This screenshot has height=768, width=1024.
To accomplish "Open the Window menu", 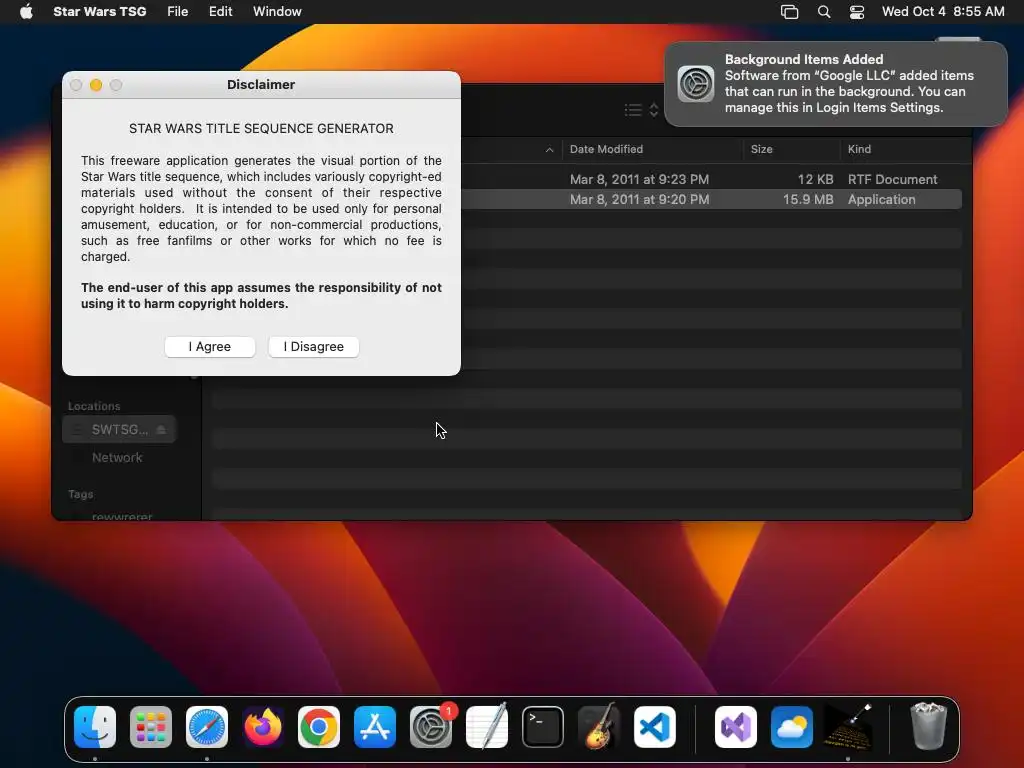I will [x=277, y=12].
